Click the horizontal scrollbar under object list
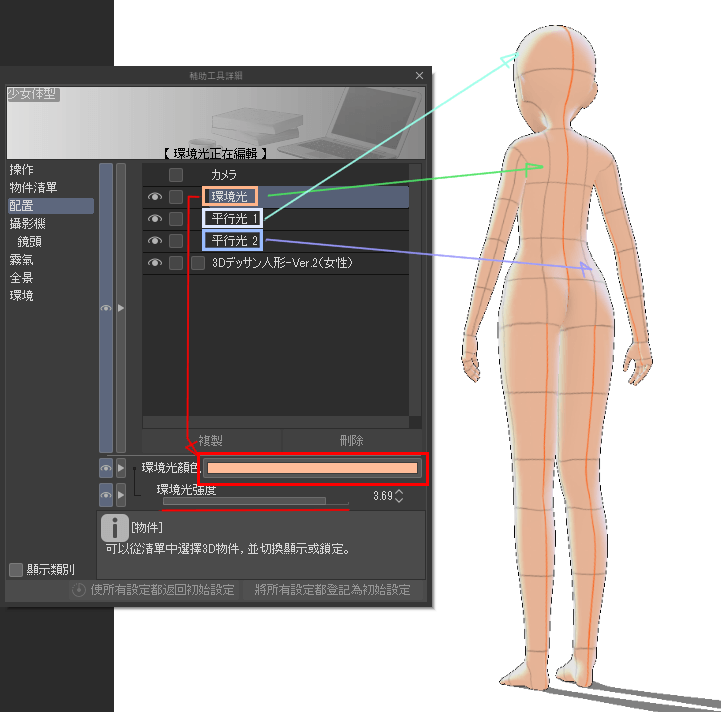Screen dimensions: 721x712 click(x=275, y=422)
